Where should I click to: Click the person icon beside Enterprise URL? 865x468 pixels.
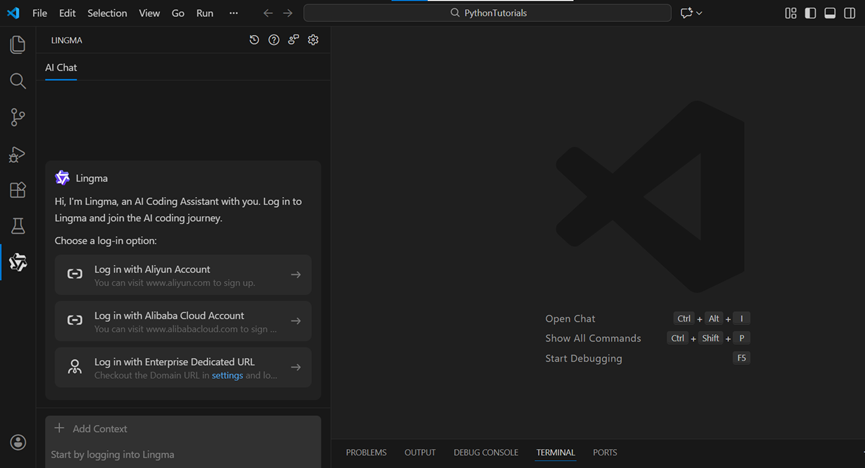point(74,366)
